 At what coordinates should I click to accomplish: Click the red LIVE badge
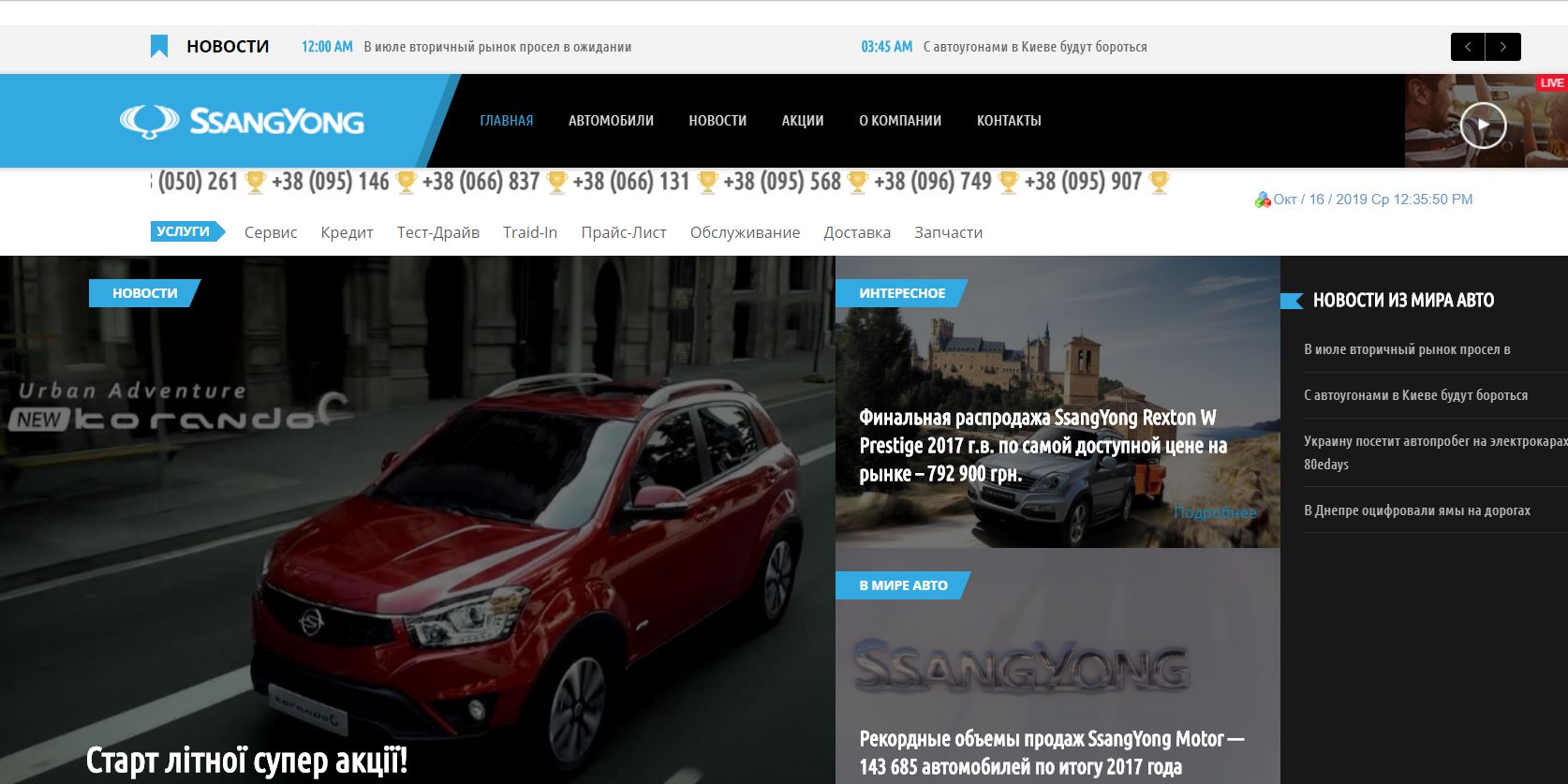[x=1551, y=83]
